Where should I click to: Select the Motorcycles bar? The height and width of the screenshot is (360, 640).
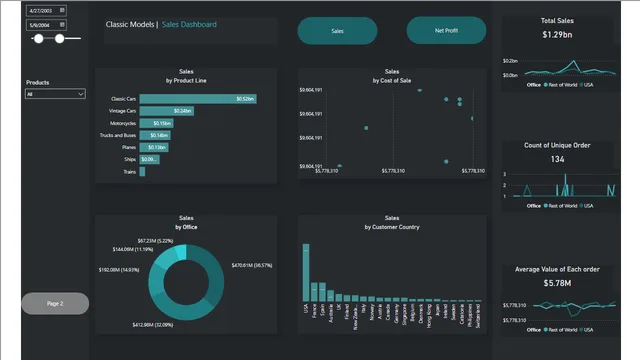[x=156, y=123]
